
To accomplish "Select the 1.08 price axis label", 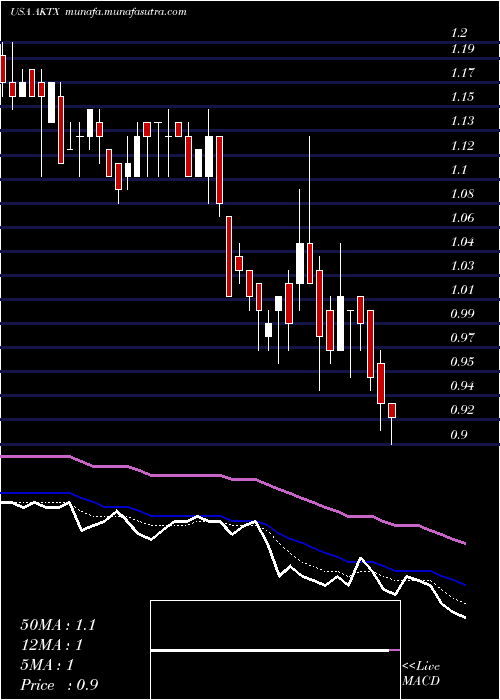I will pyautogui.click(x=463, y=194).
